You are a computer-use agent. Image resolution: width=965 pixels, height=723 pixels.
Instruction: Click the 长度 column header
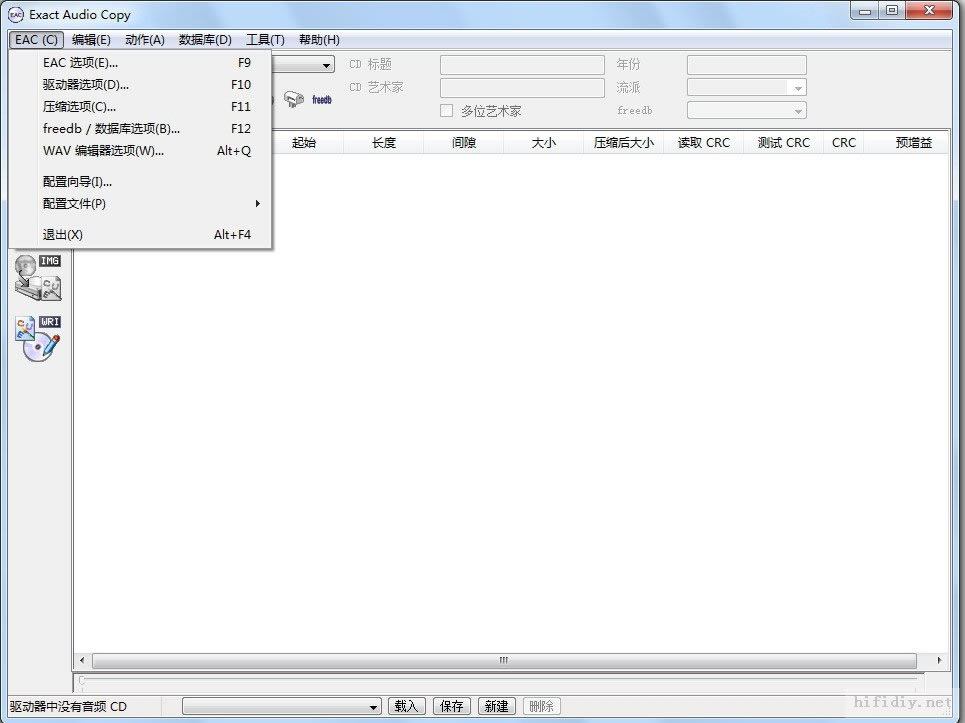click(x=383, y=143)
